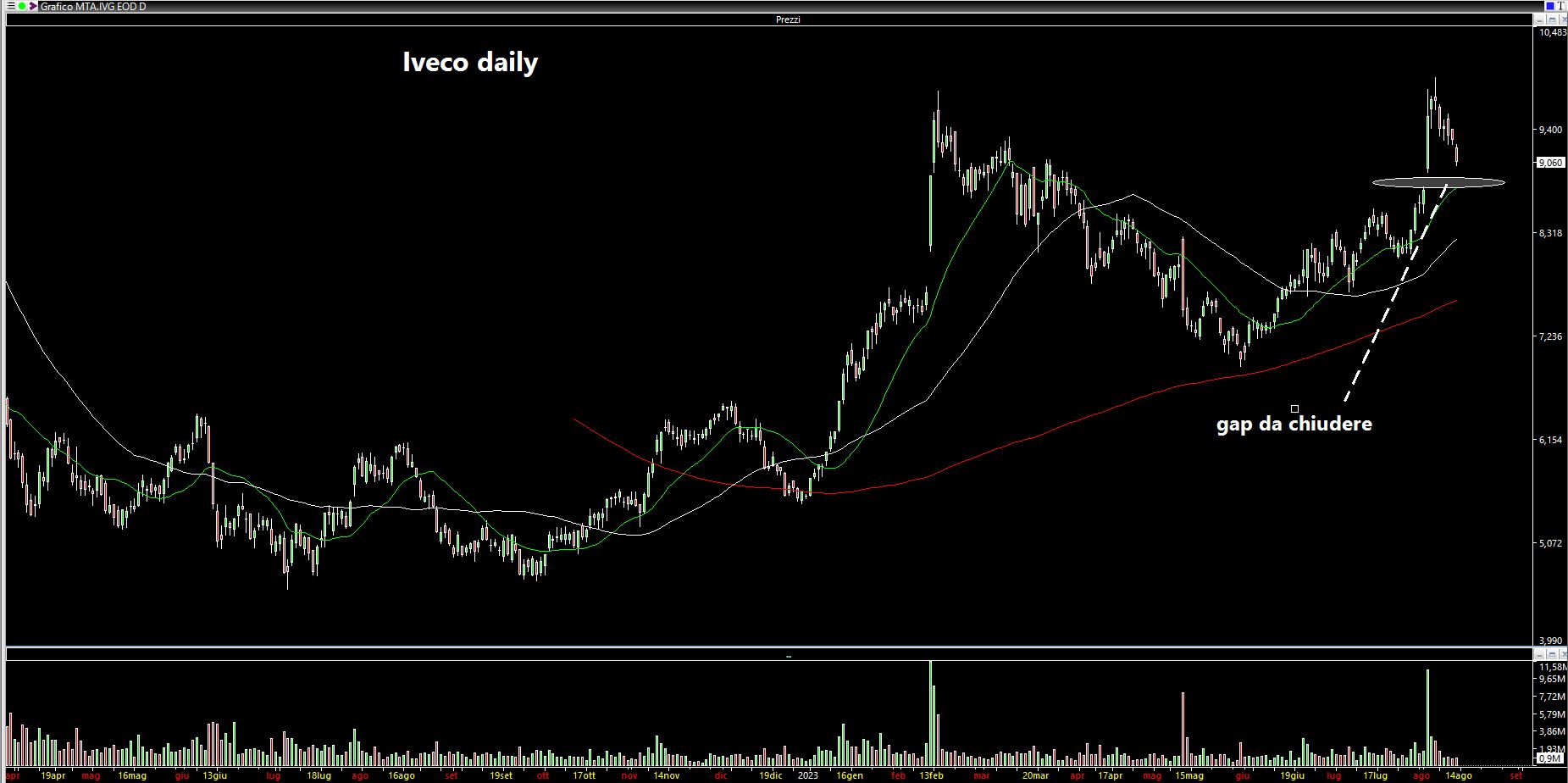The height and width of the screenshot is (783, 1568).
Task: Maximize the Prezzi price panel
Action: [x=1552, y=19]
